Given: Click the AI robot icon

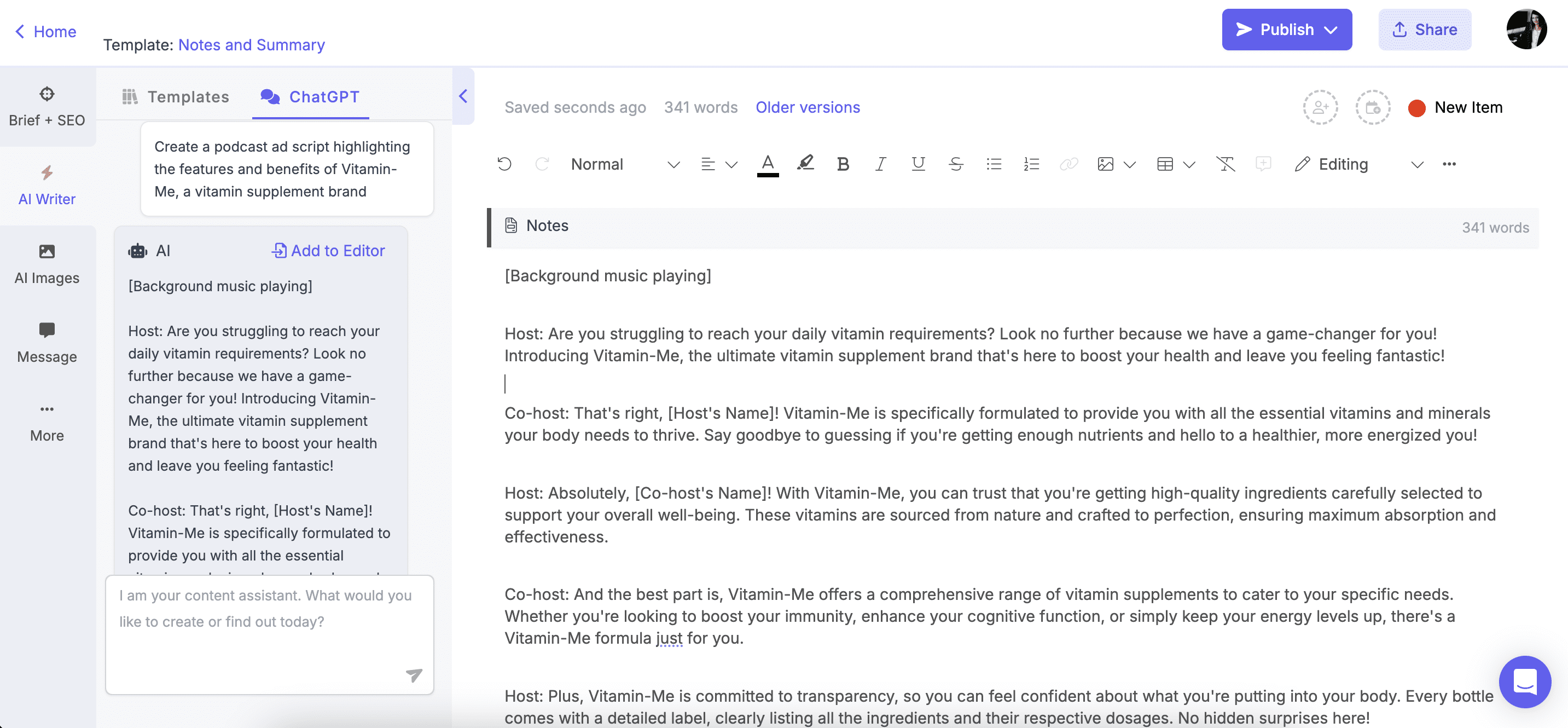Looking at the screenshot, I should pos(137,250).
